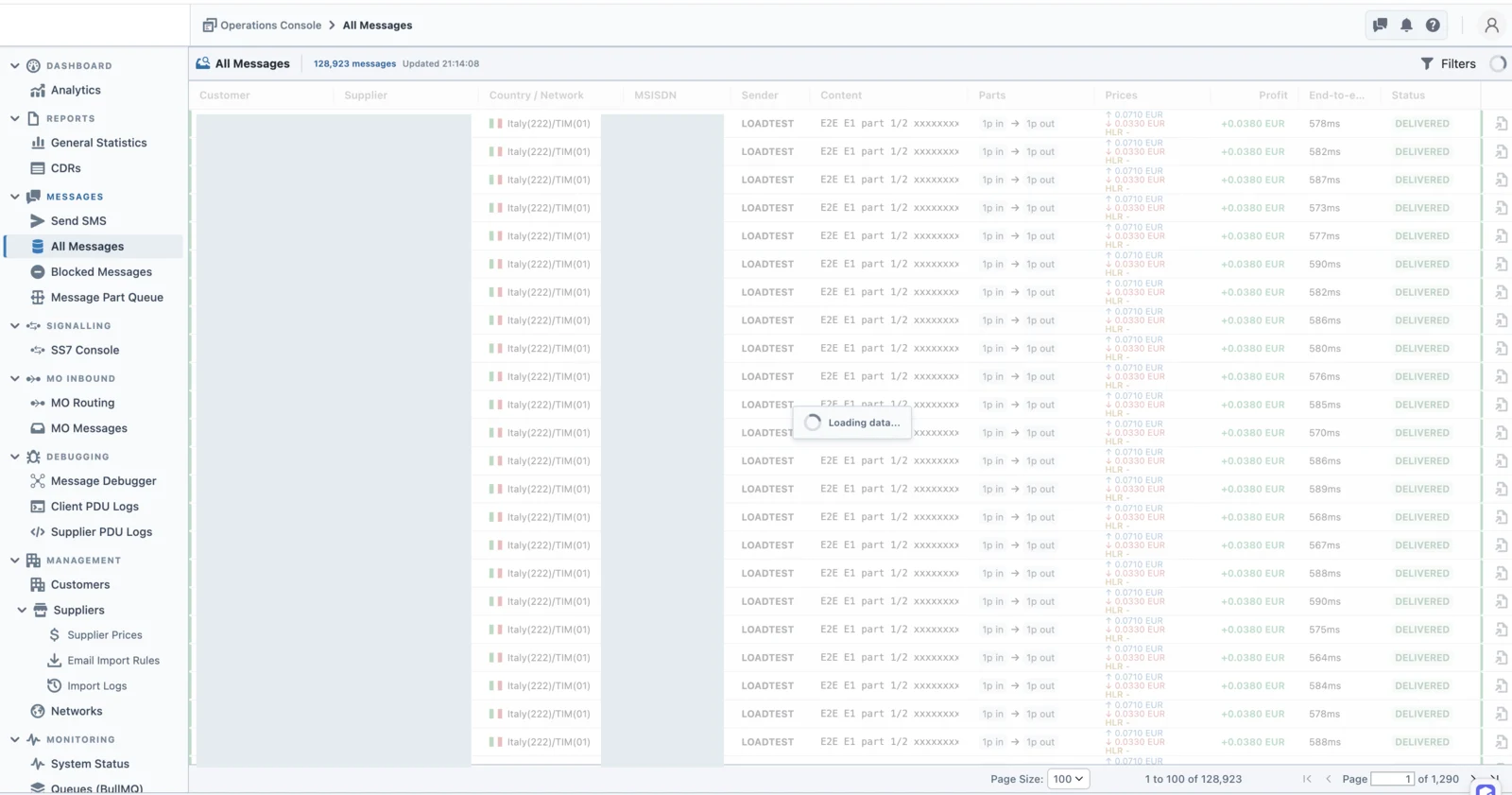
Task: Collapse the Messages section
Action: click(x=15, y=197)
